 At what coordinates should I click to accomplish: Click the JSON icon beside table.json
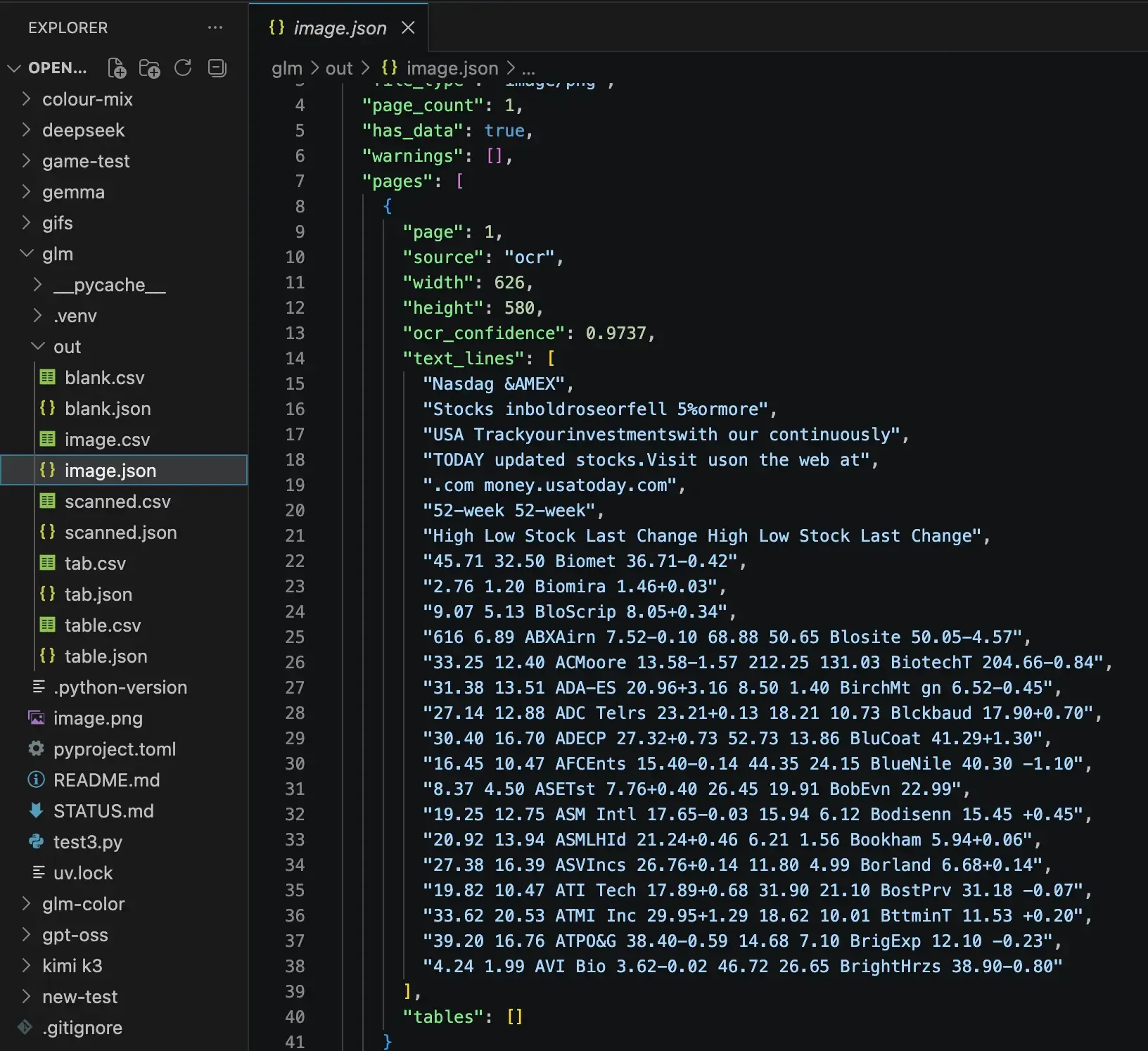point(48,656)
